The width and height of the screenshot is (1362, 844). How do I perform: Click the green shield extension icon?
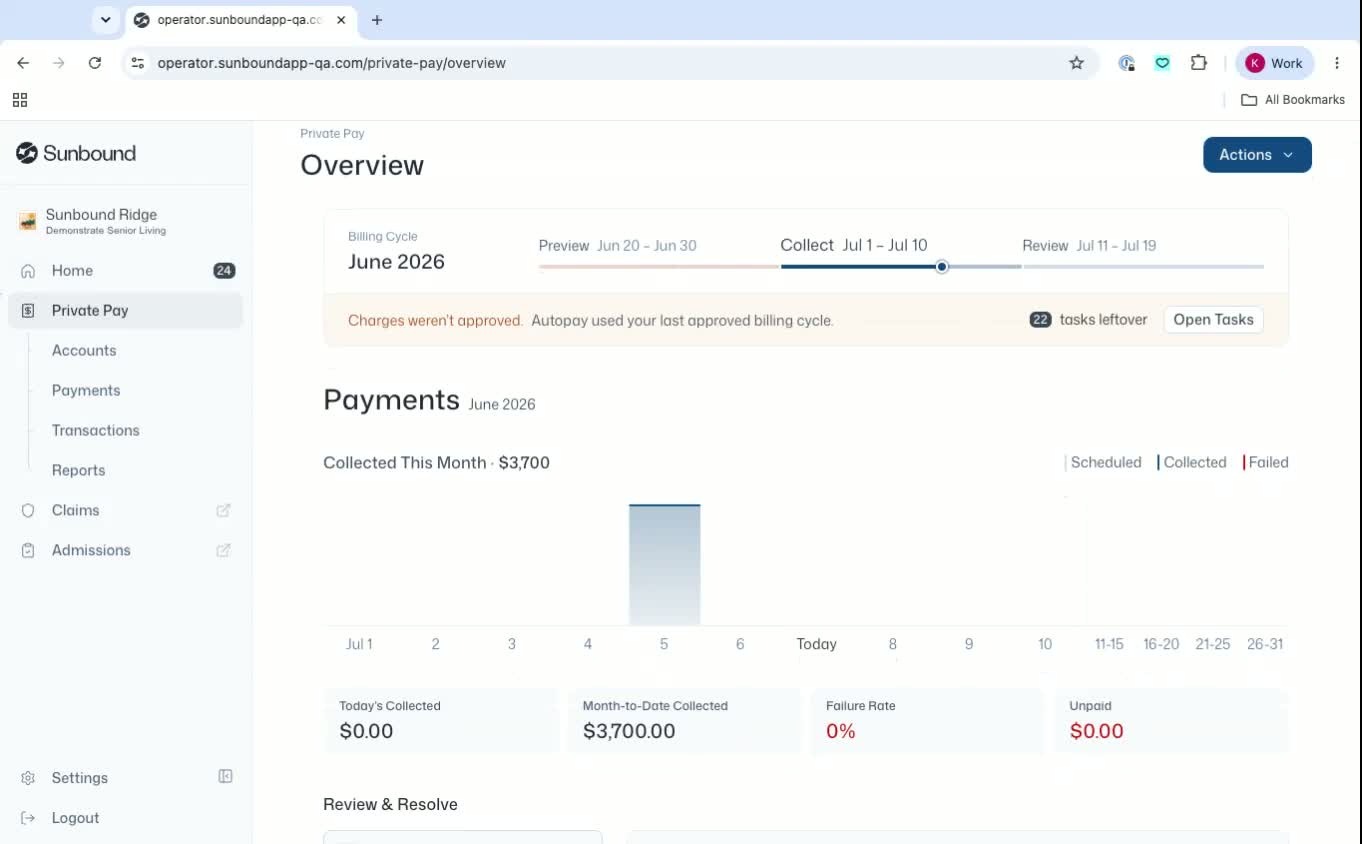(x=1162, y=63)
